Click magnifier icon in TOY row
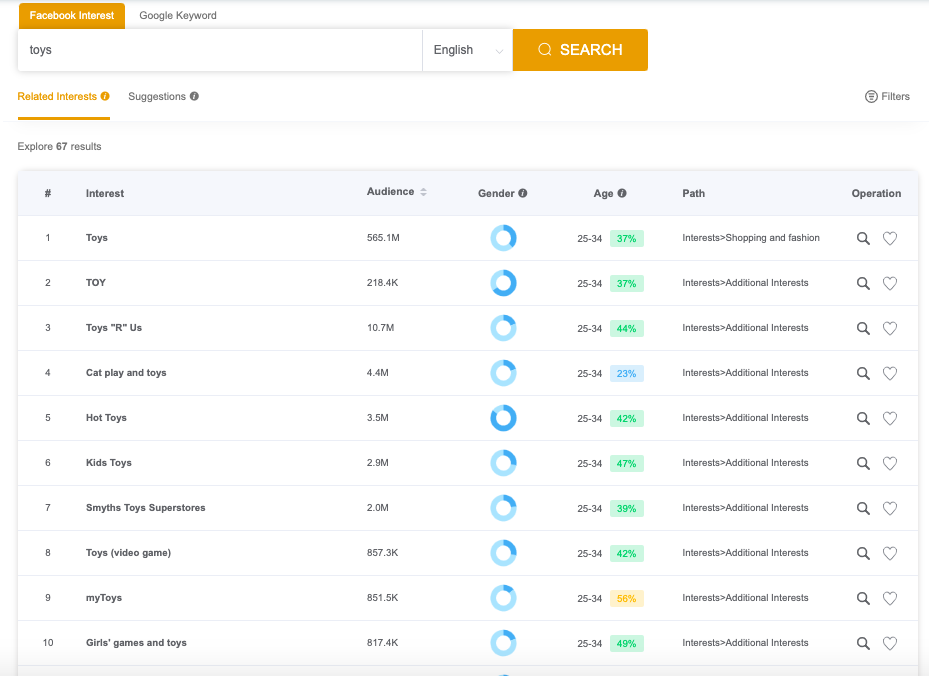The width and height of the screenshot is (929, 676). 863,283
